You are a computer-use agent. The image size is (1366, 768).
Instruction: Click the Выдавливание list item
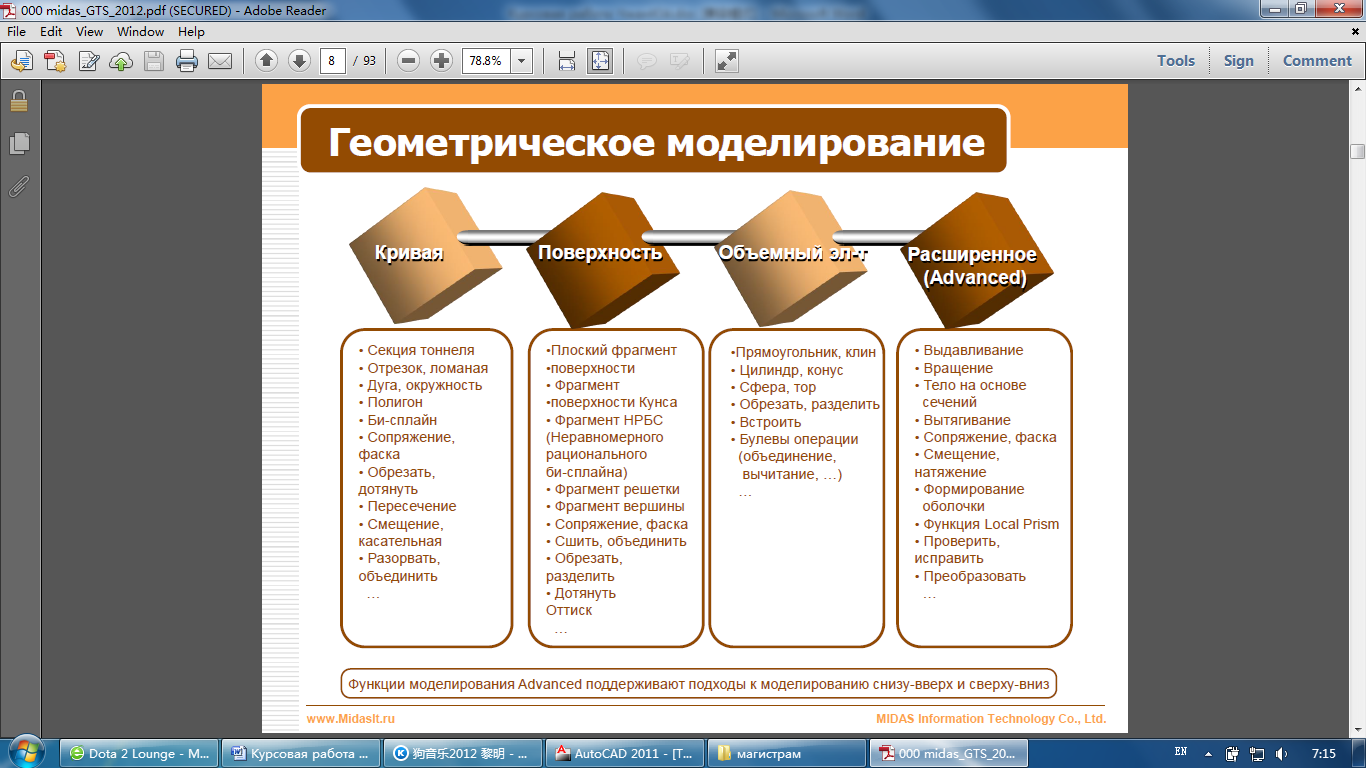(969, 350)
